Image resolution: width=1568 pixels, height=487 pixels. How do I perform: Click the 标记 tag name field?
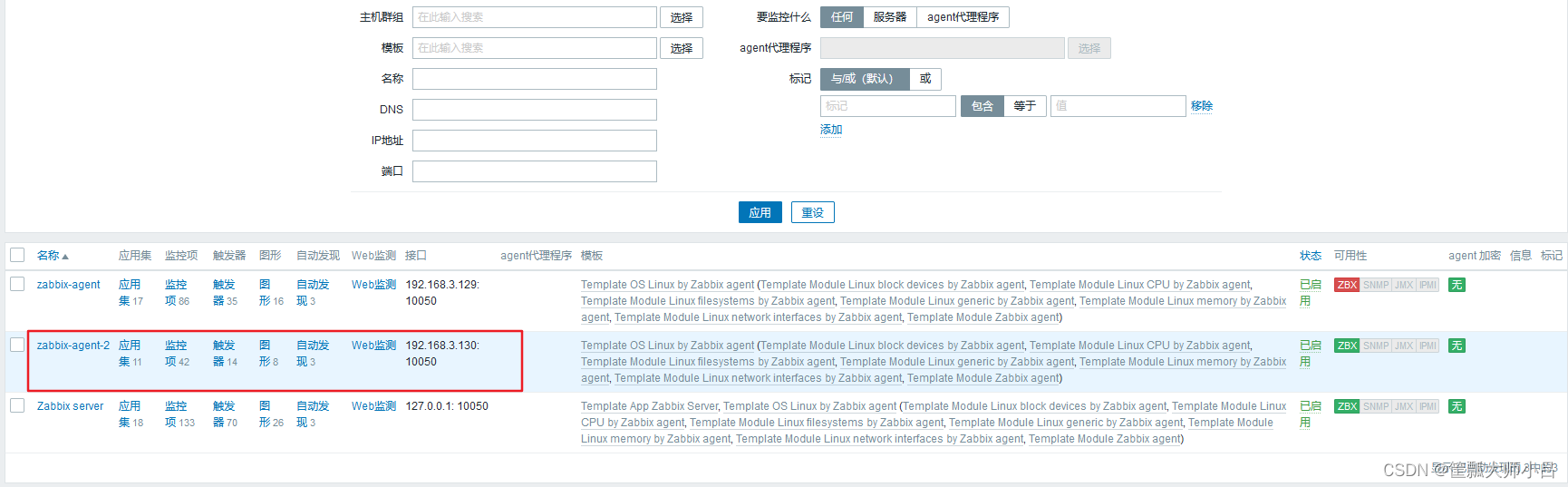tap(888, 106)
